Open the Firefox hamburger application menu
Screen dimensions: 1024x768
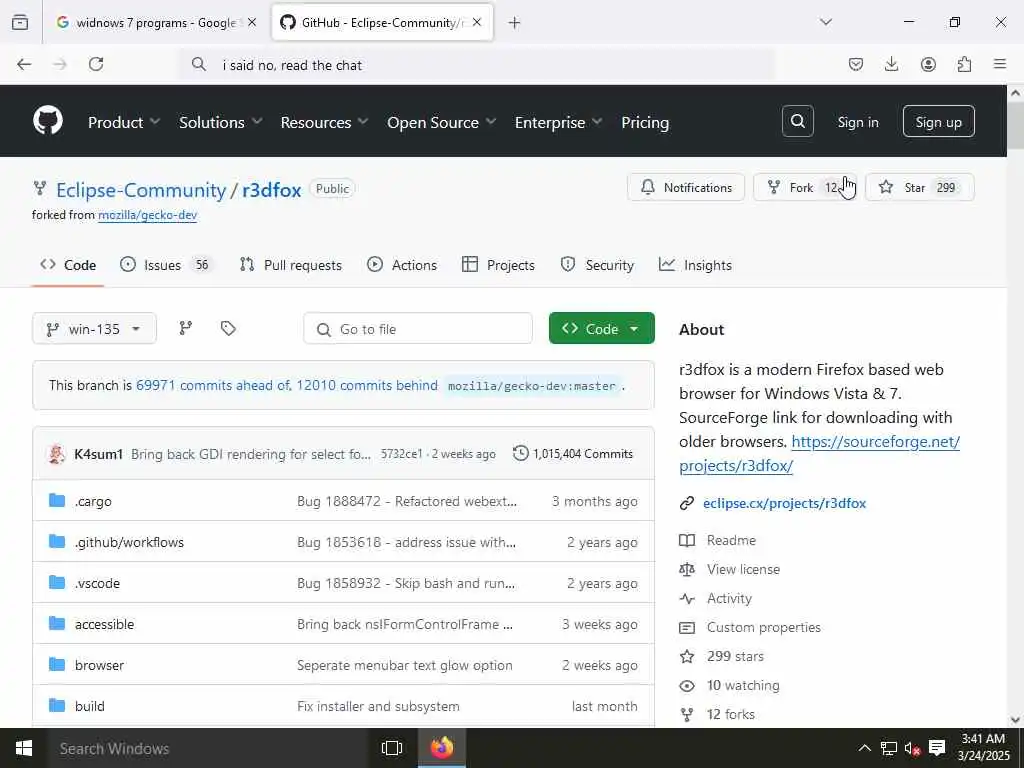(1000, 64)
